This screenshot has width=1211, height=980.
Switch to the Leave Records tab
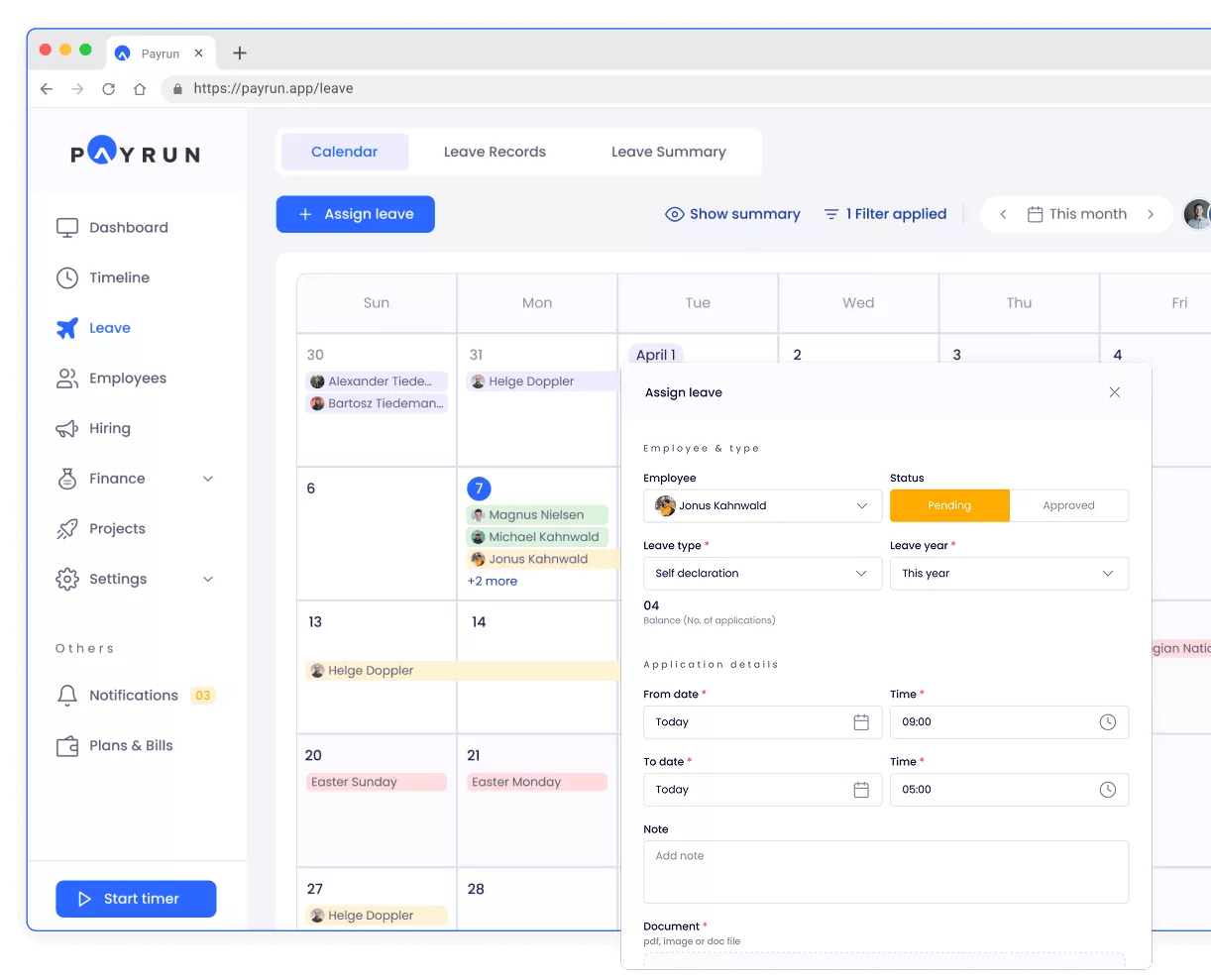(495, 152)
